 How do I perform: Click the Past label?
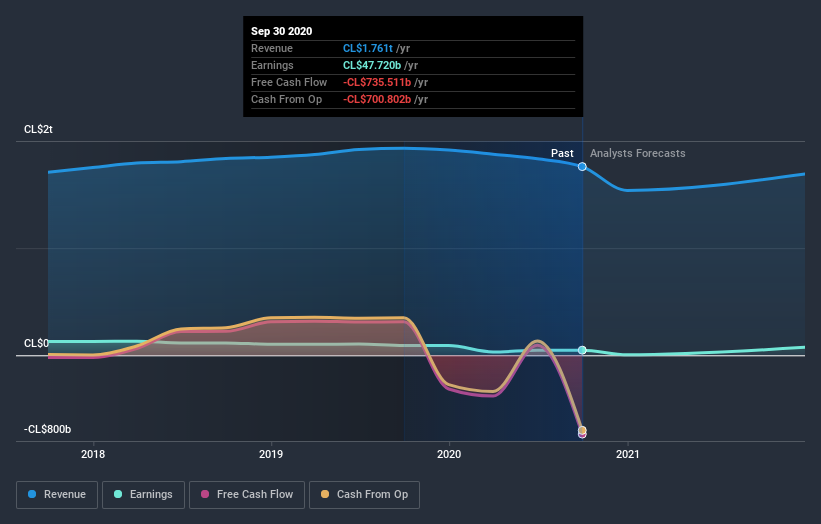[x=562, y=153]
